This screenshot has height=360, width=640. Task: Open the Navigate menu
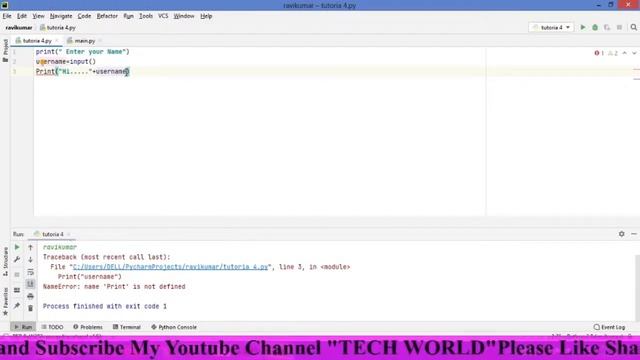(61, 16)
